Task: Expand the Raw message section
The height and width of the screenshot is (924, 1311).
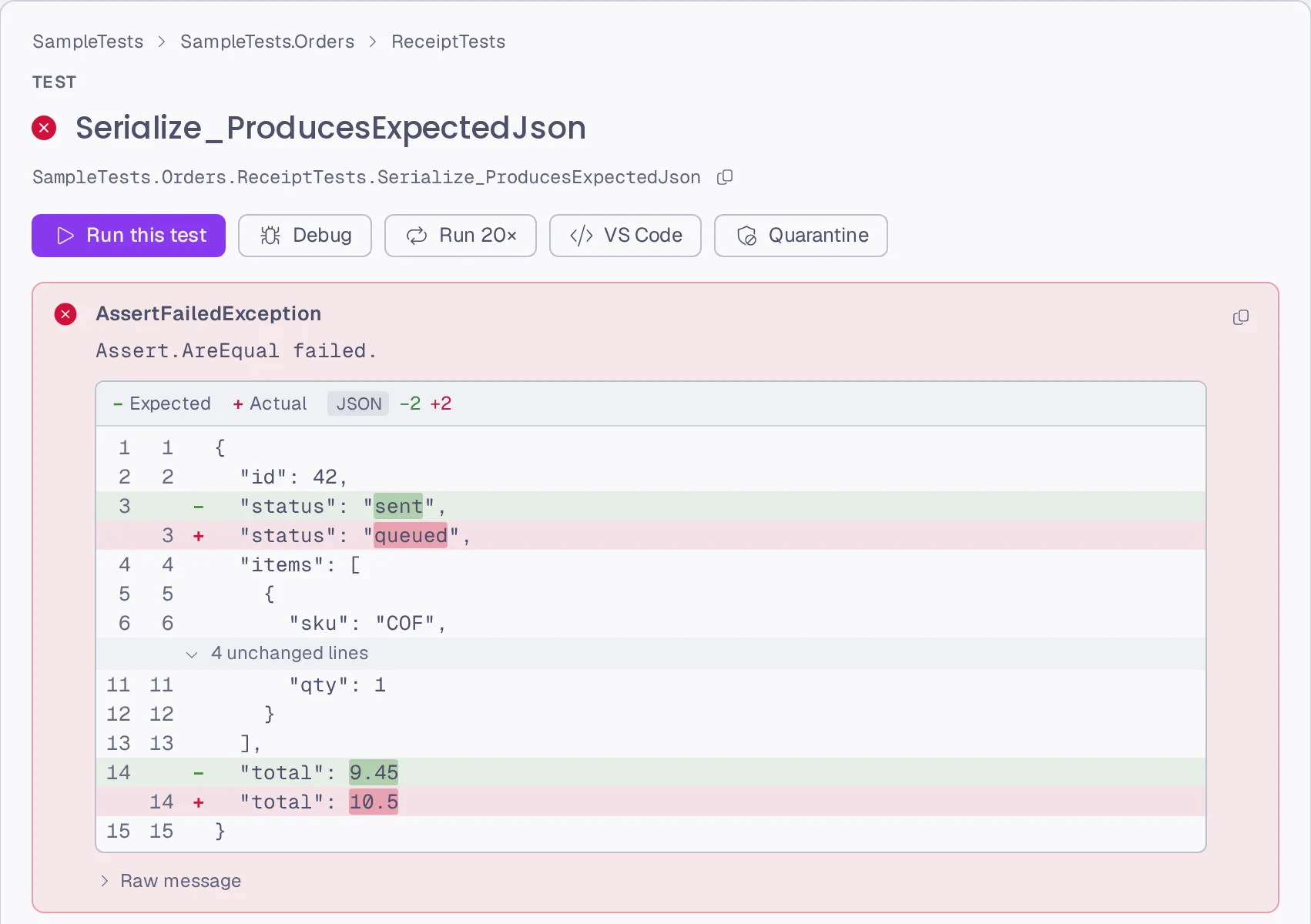Action: pos(171,881)
